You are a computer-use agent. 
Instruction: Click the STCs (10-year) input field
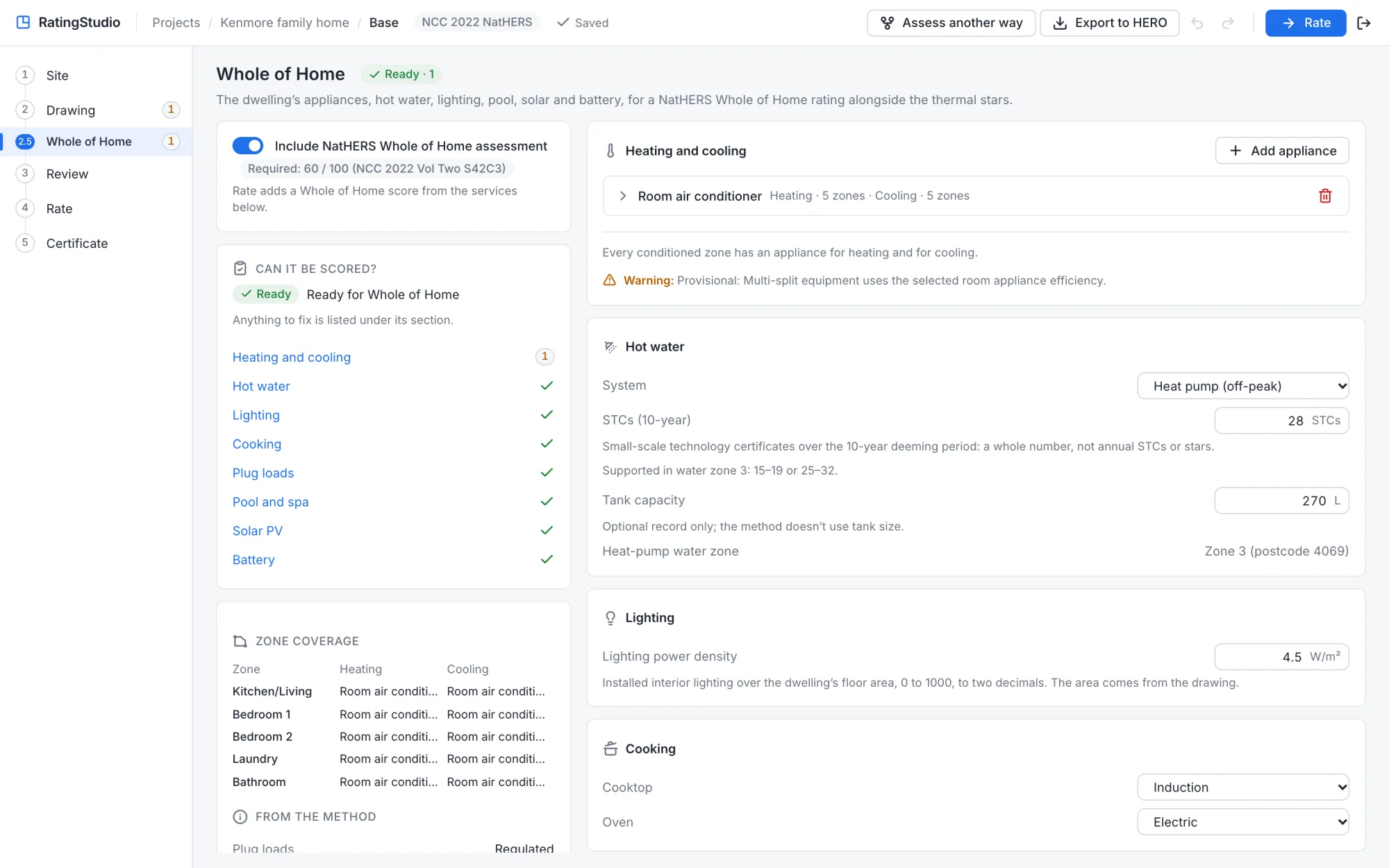(1281, 421)
